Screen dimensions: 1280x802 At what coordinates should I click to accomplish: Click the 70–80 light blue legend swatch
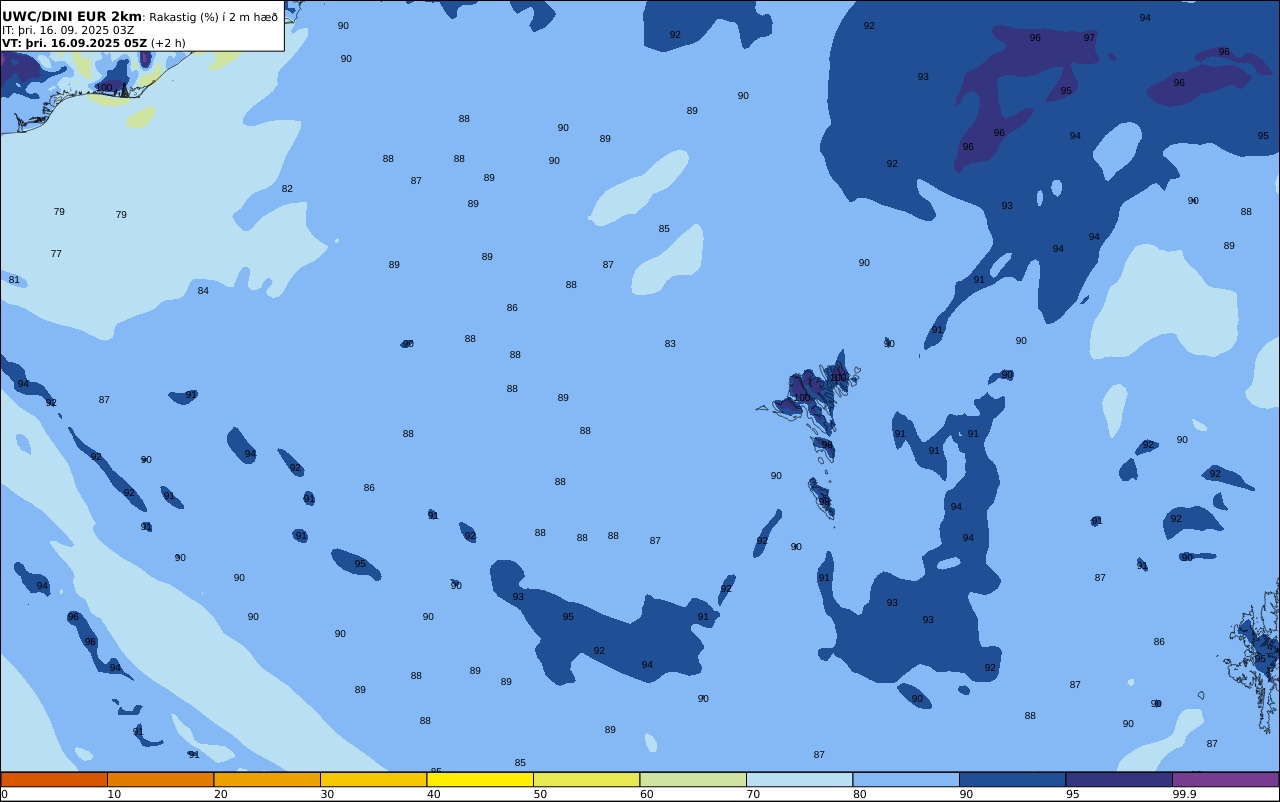(x=799, y=779)
